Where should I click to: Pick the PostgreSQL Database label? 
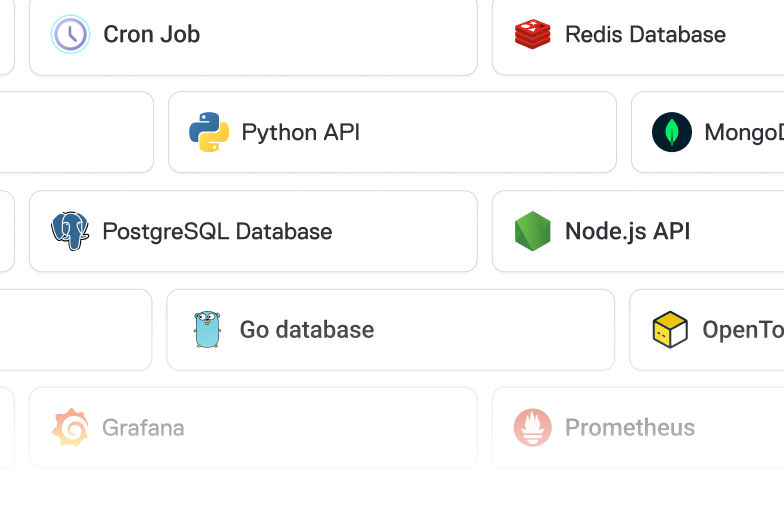tap(217, 232)
